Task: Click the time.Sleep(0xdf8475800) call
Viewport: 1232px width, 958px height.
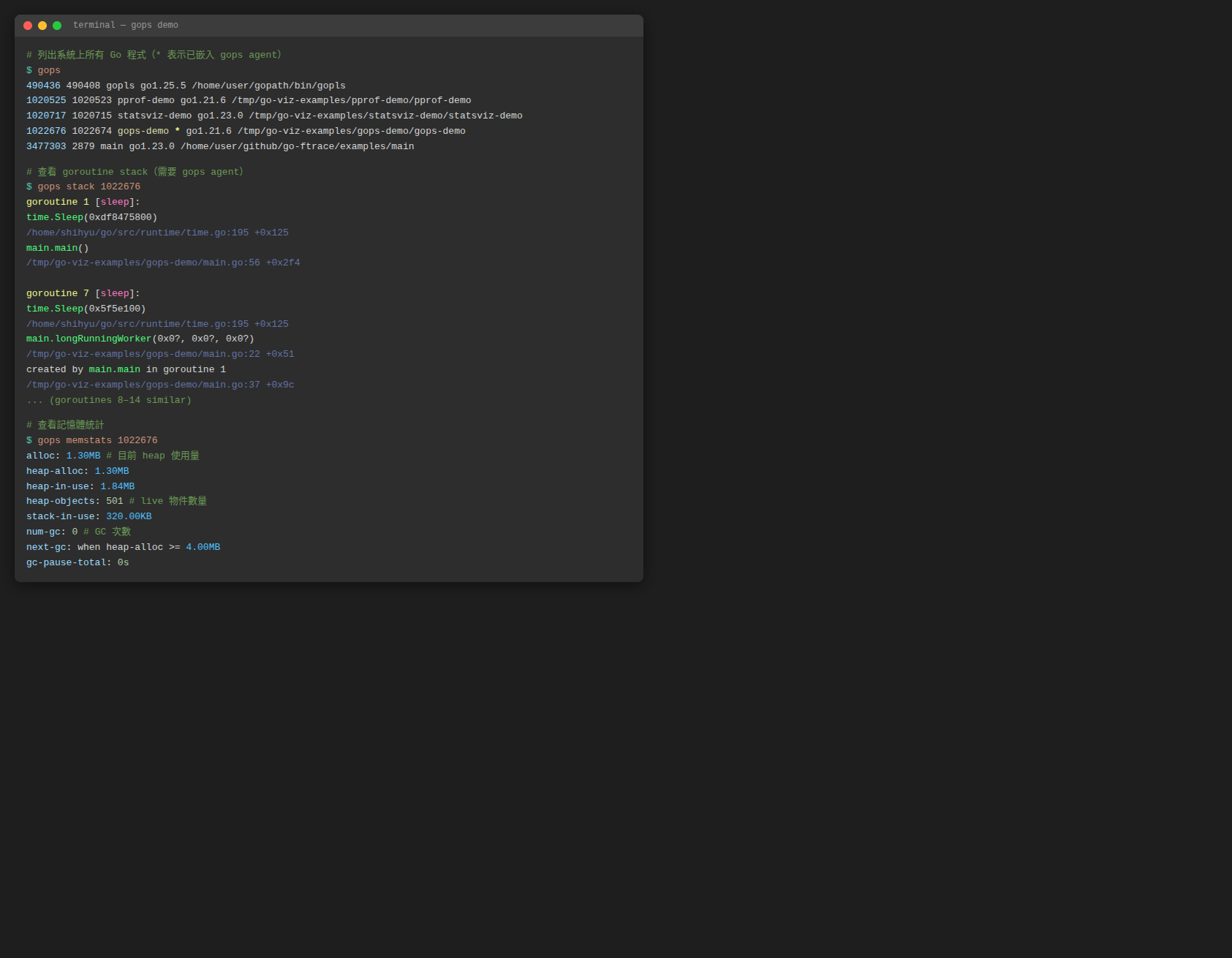Action: pos(91,218)
